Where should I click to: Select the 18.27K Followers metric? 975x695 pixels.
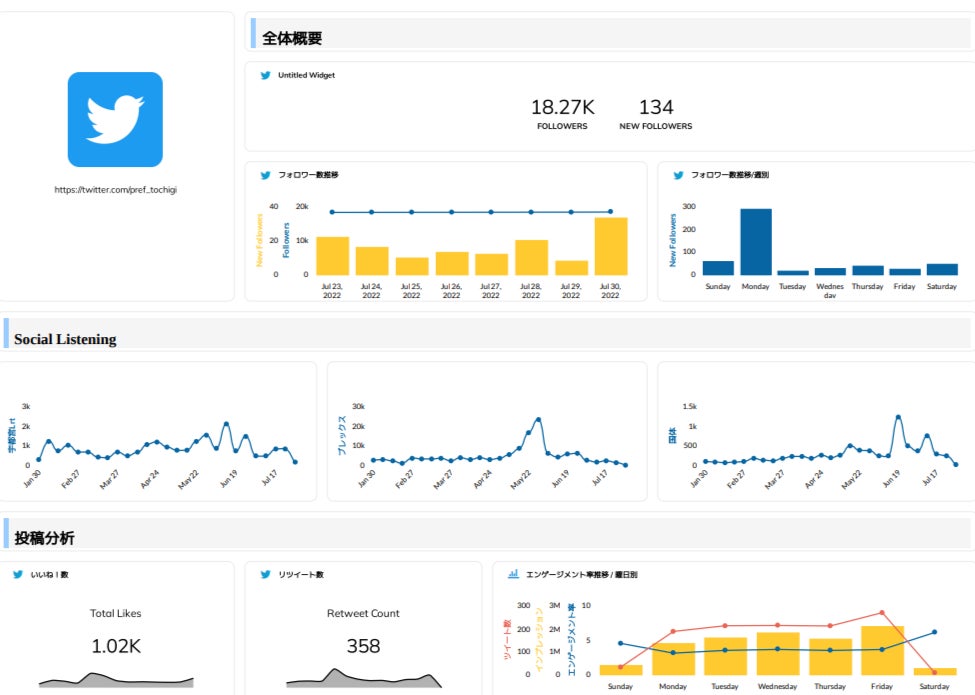tap(562, 114)
